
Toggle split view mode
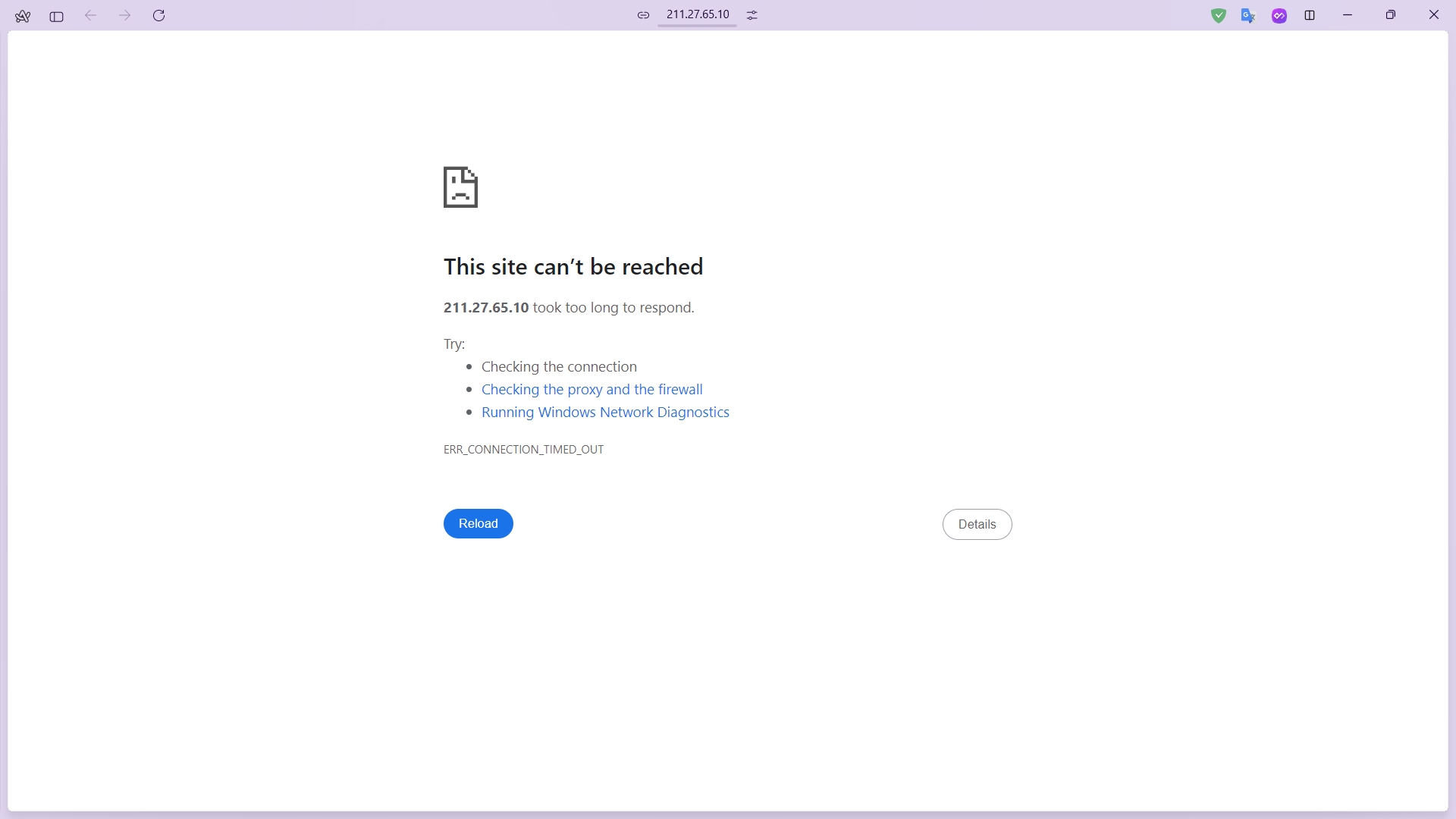point(1310,15)
